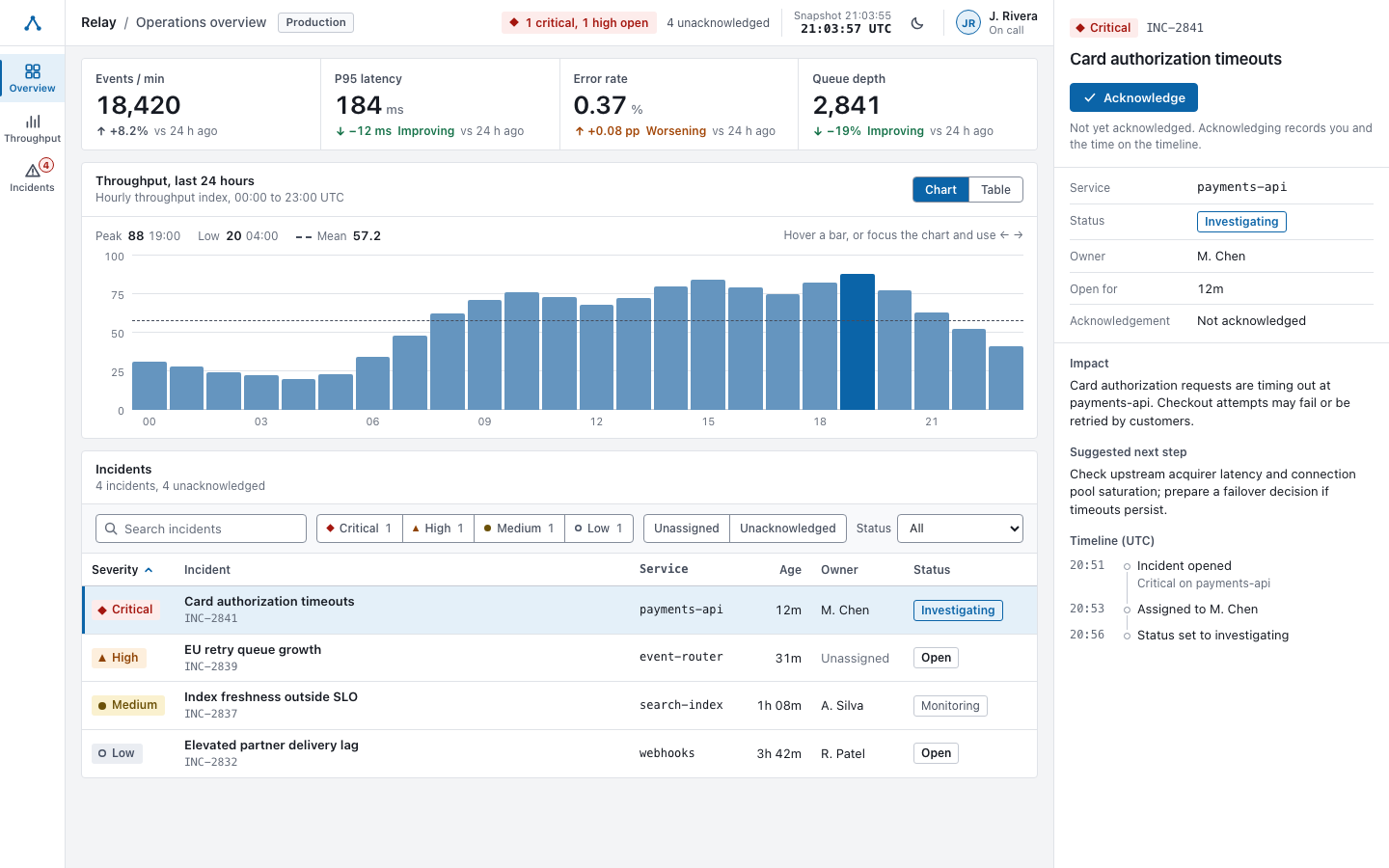
Task: Click the 4 unacknowledged header text
Action: click(718, 23)
